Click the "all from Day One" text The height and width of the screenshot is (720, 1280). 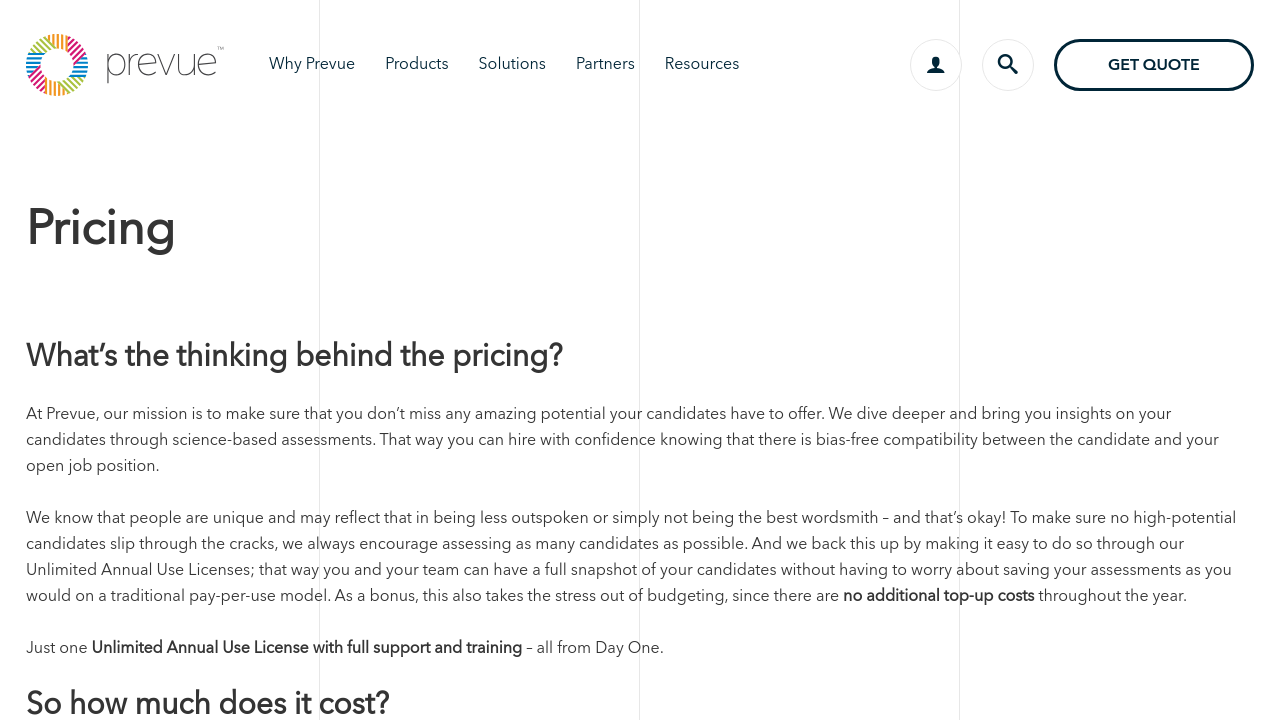pyautogui.click(x=599, y=648)
